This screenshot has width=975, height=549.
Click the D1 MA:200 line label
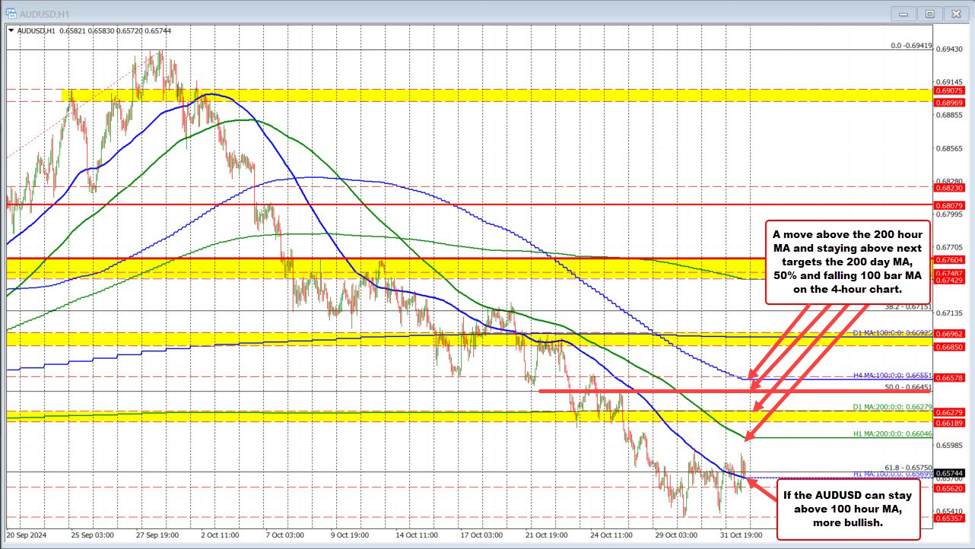click(892, 407)
